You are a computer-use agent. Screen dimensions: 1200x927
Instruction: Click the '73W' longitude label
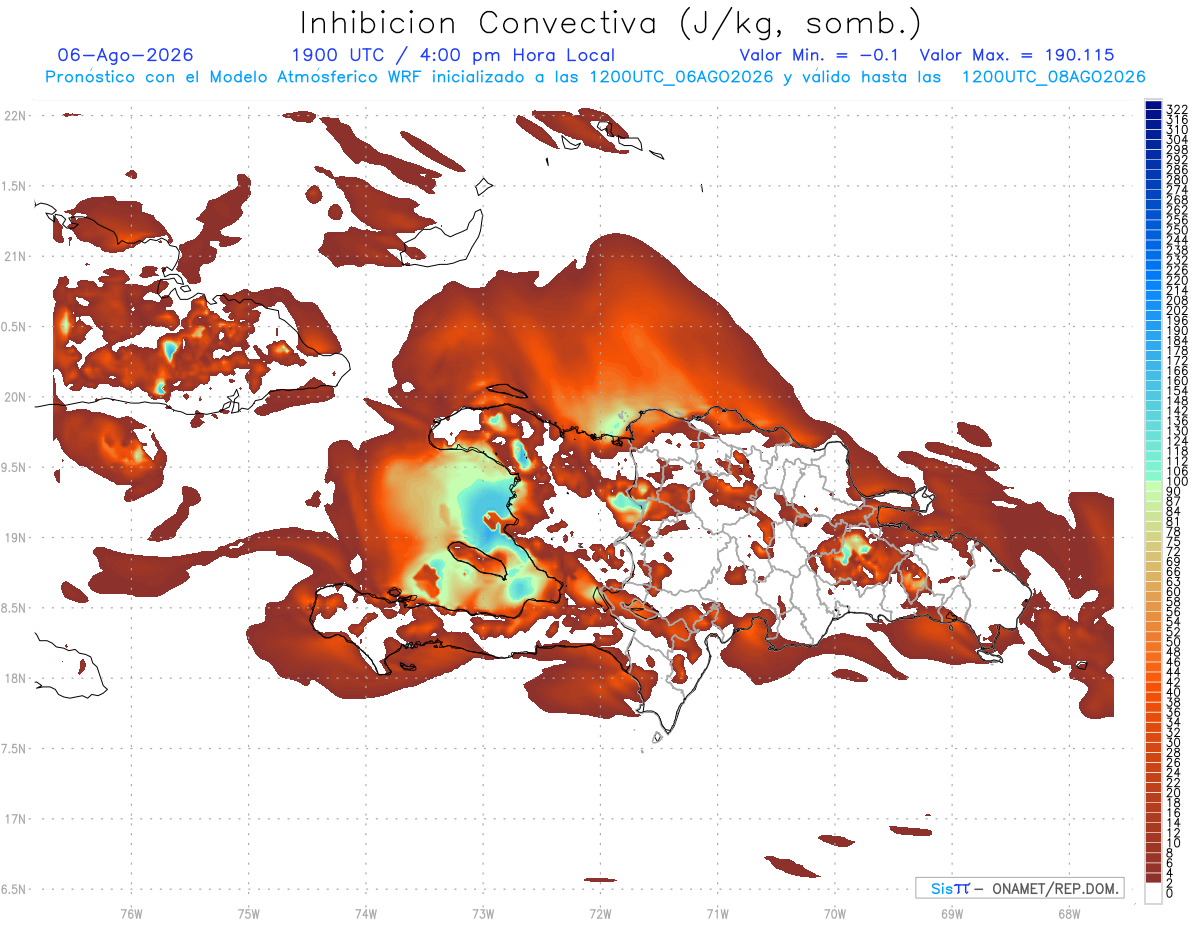483,913
